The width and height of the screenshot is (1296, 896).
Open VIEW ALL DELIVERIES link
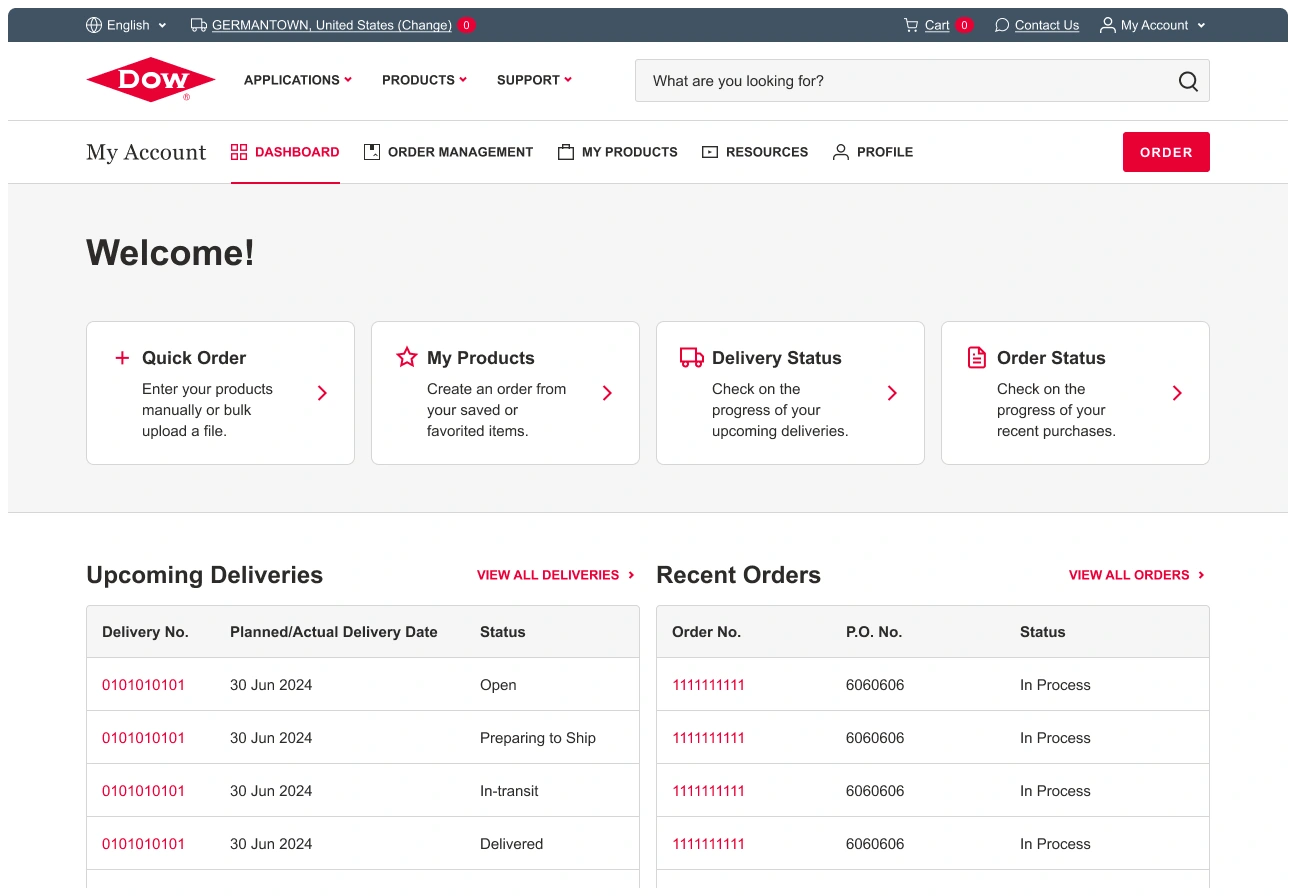pyautogui.click(x=548, y=575)
